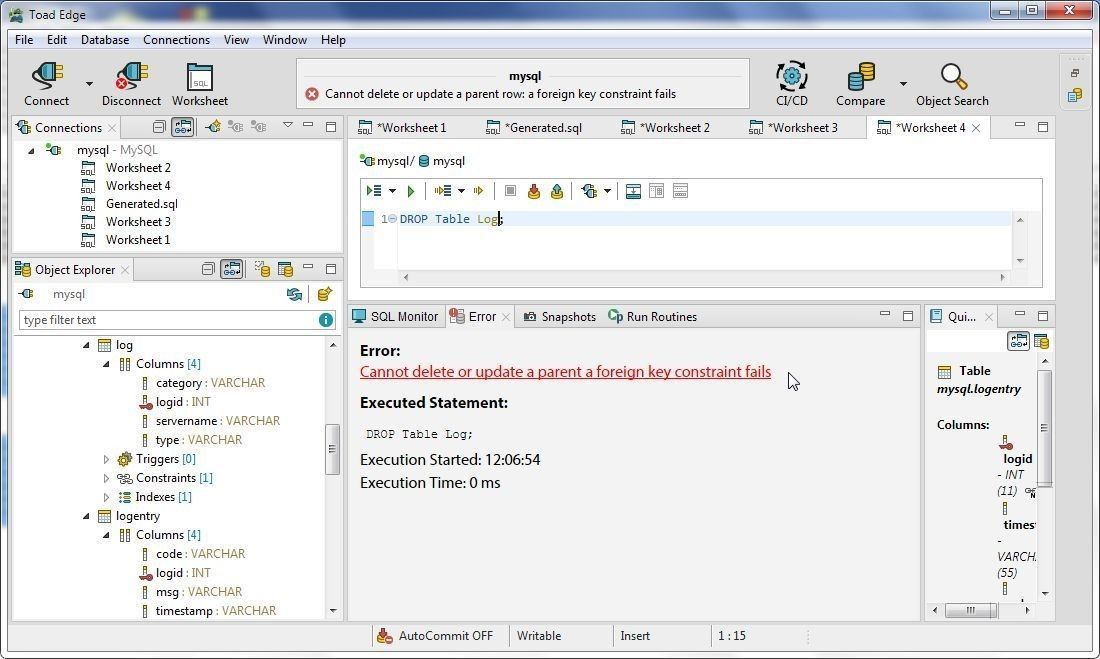Click the filter info icon in Object Explorer

pos(326,320)
